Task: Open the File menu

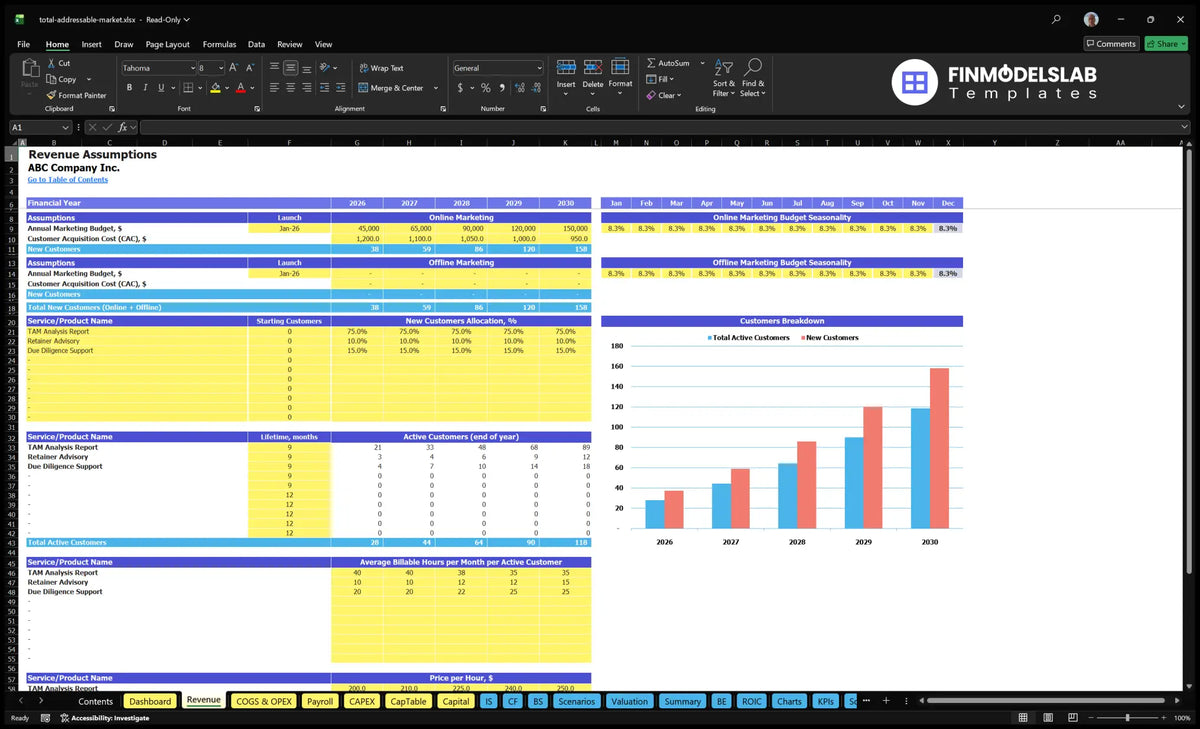Action: pos(23,44)
